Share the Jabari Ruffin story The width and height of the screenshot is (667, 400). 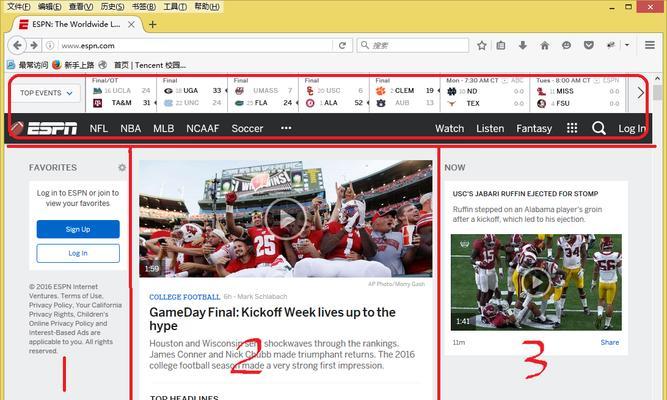[x=610, y=342]
